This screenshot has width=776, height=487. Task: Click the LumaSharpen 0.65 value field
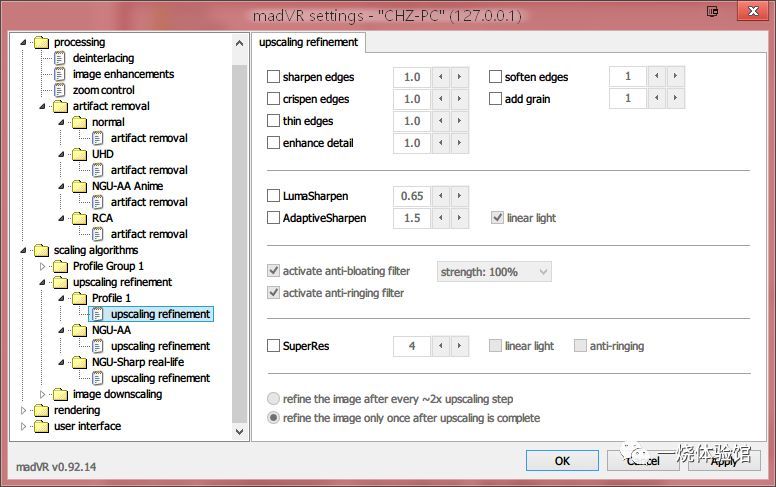coord(412,196)
